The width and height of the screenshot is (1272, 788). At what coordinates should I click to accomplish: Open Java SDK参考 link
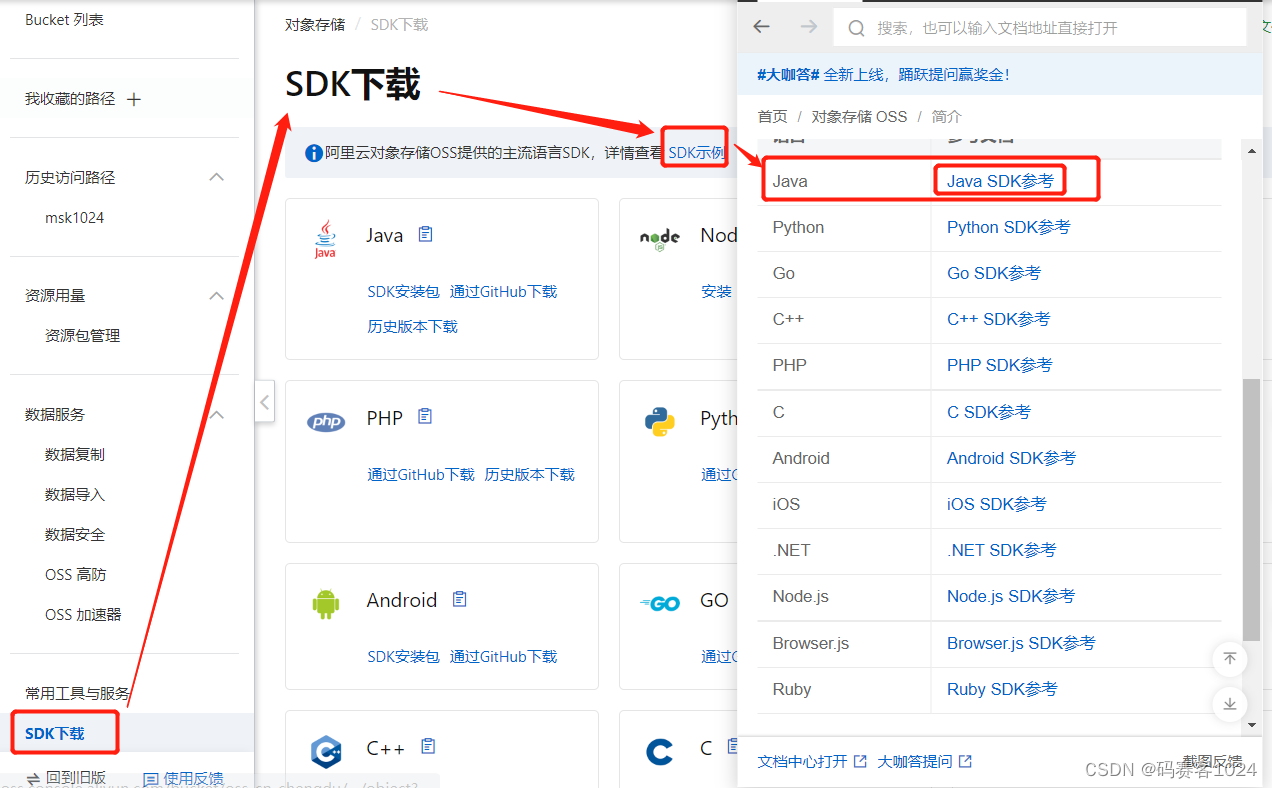click(1001, 181)
